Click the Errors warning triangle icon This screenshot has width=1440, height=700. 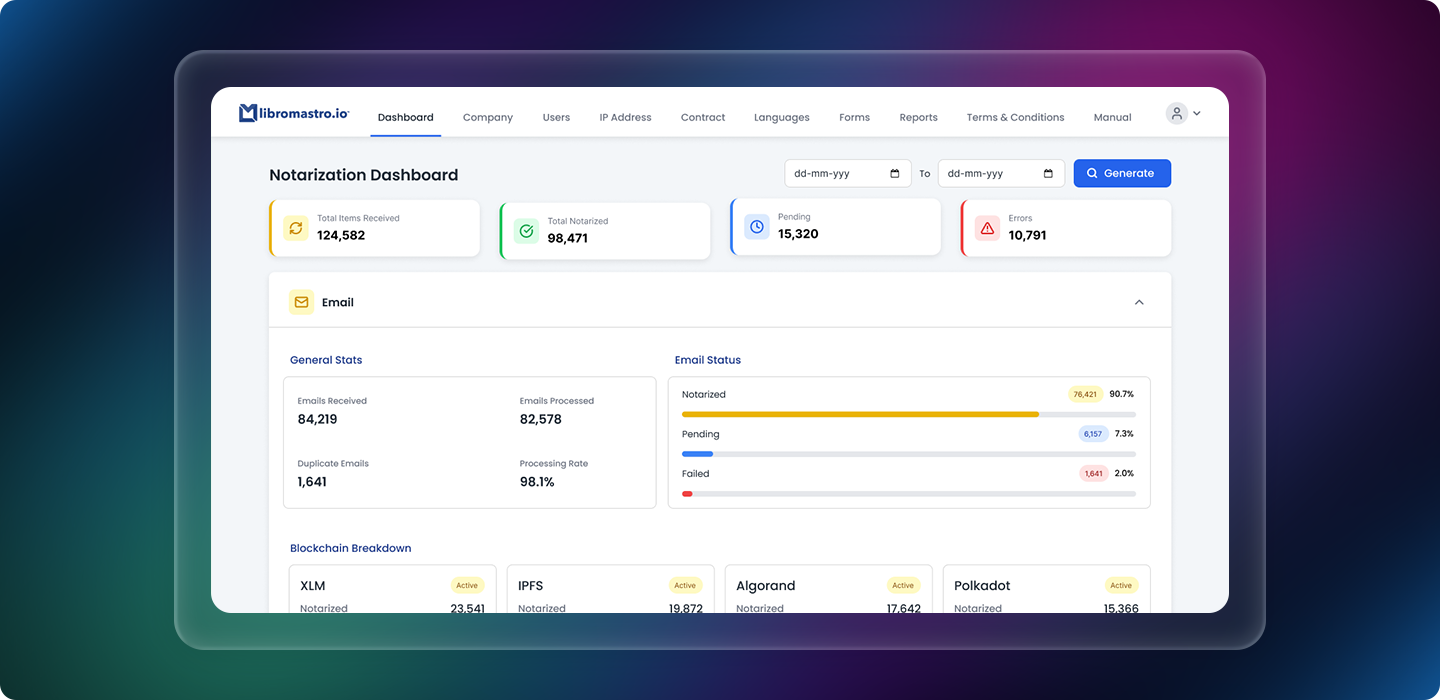tap(987, 228)
